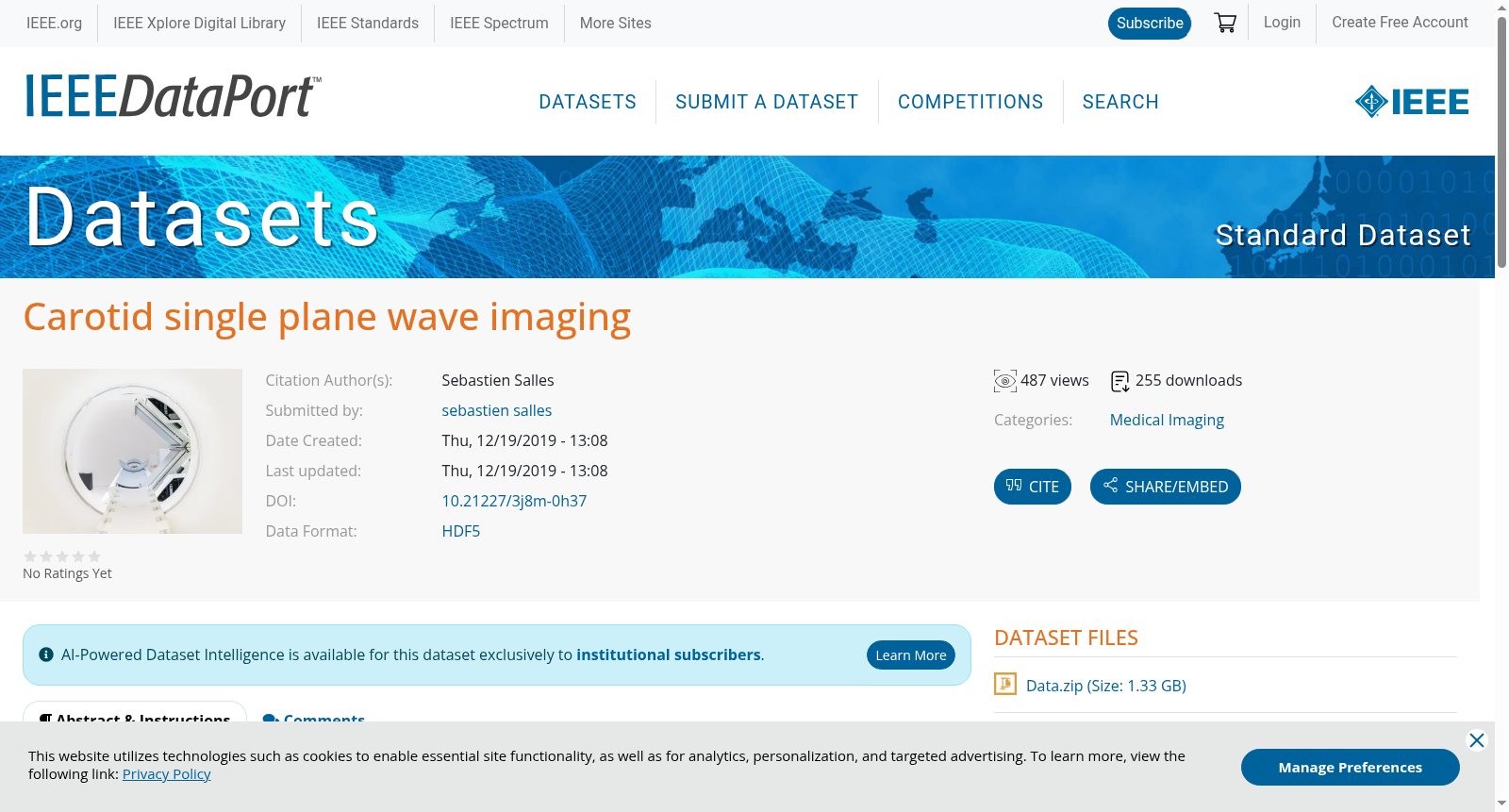The width and height of the screenshot is (1509, 812).
Task: Open the Search page
Action: pos(1120,102)
